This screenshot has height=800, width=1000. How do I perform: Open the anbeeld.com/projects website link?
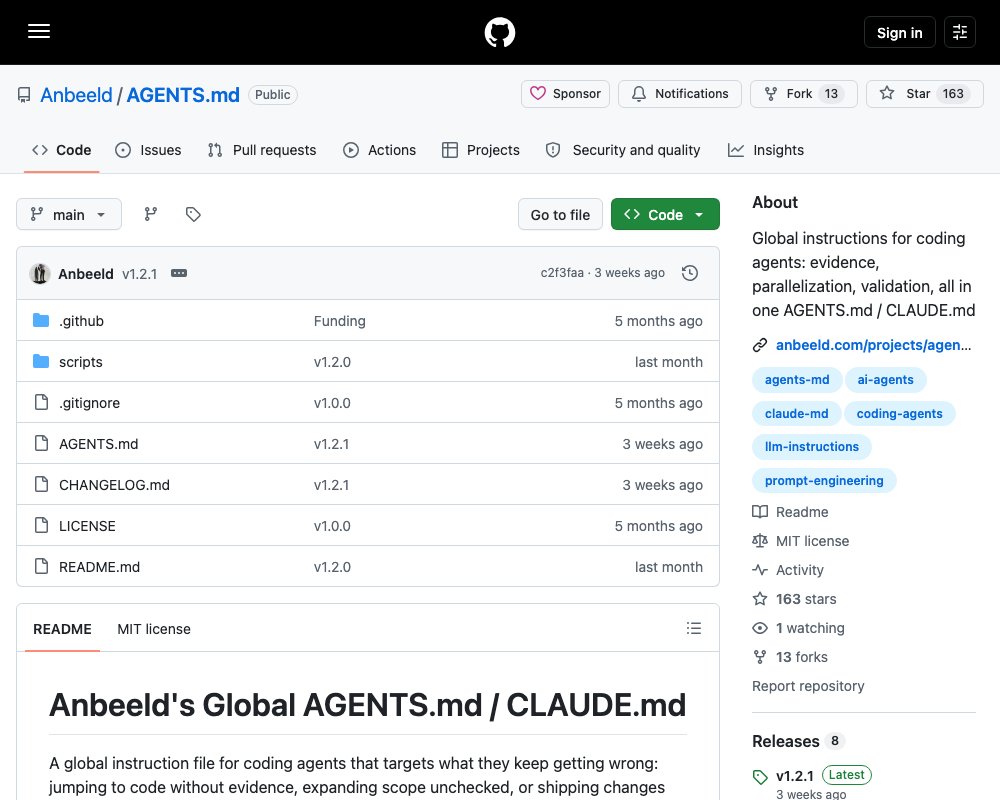(873, 345)
